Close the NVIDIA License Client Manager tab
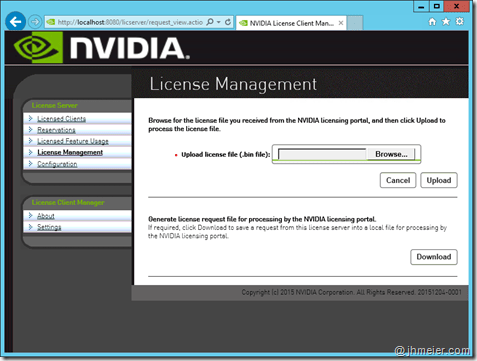 coord(341,23)
